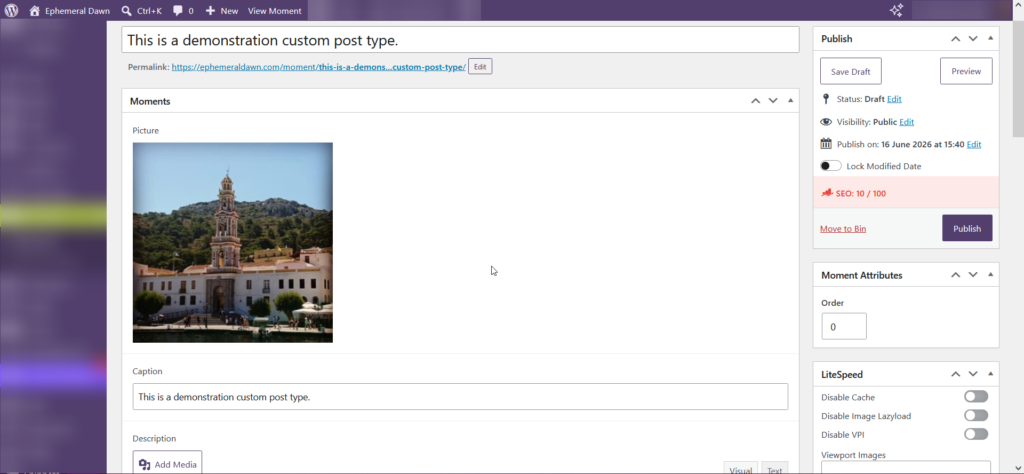Click the purple Publish button
This screenshot has height=474, width=1024.
click(967, 228)
